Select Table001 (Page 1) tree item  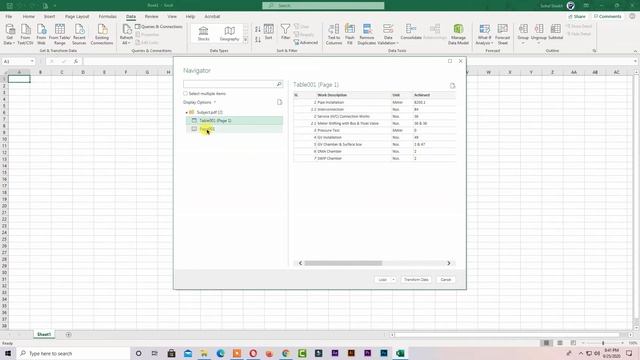click(x=234, y=120)
